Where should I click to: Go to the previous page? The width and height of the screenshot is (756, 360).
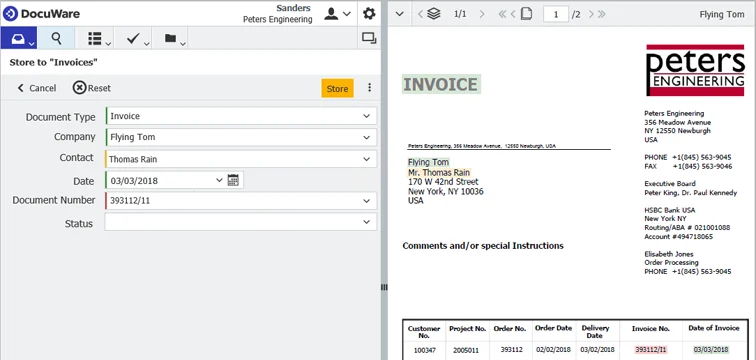(513, 14)
